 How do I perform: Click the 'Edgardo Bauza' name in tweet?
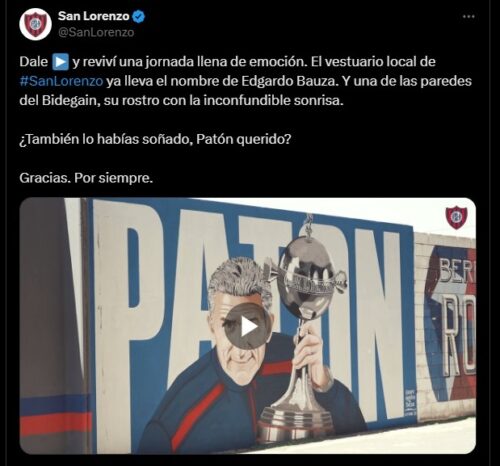[288, 81]
